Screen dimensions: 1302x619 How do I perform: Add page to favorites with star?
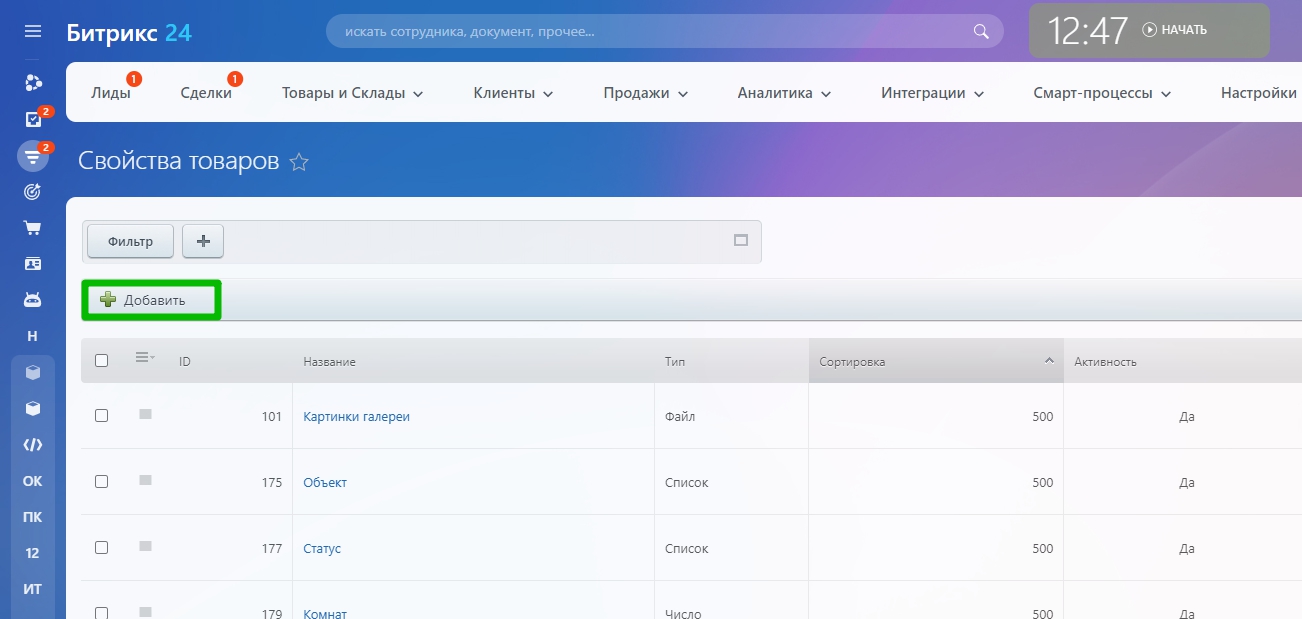click(298, 162)
